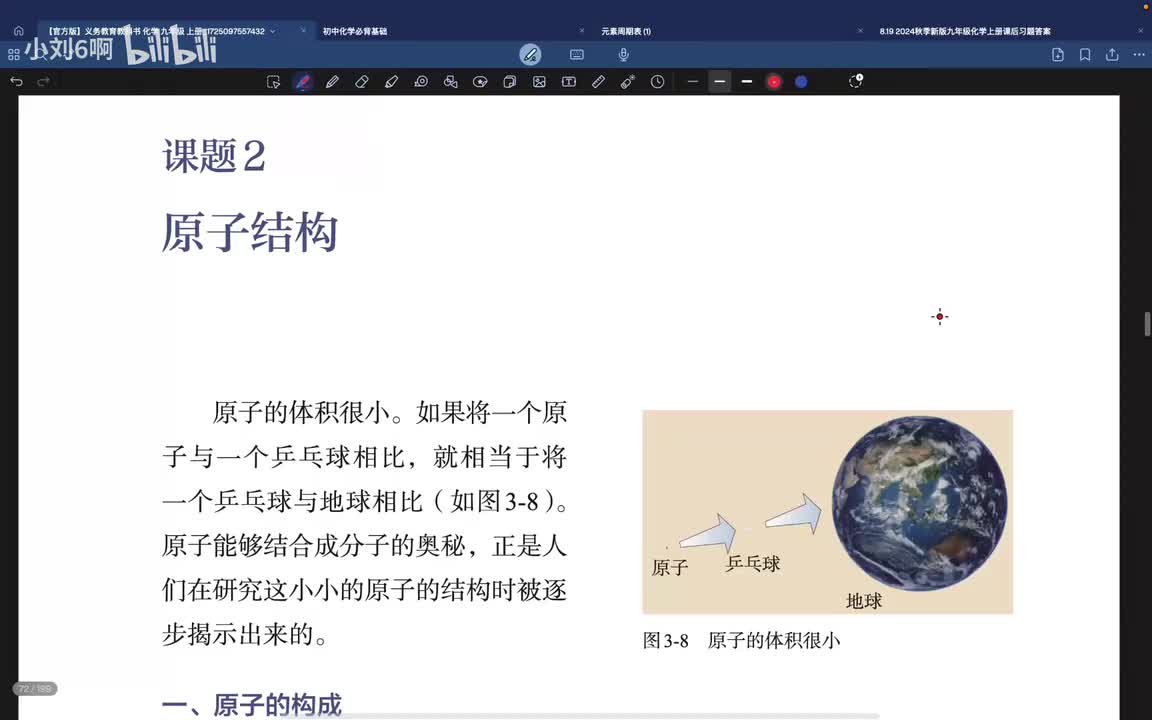Image resolution: width=1152 pixels, height=720 pixels.
Task: Select the highlighter tool
Action: click(391, 82)
